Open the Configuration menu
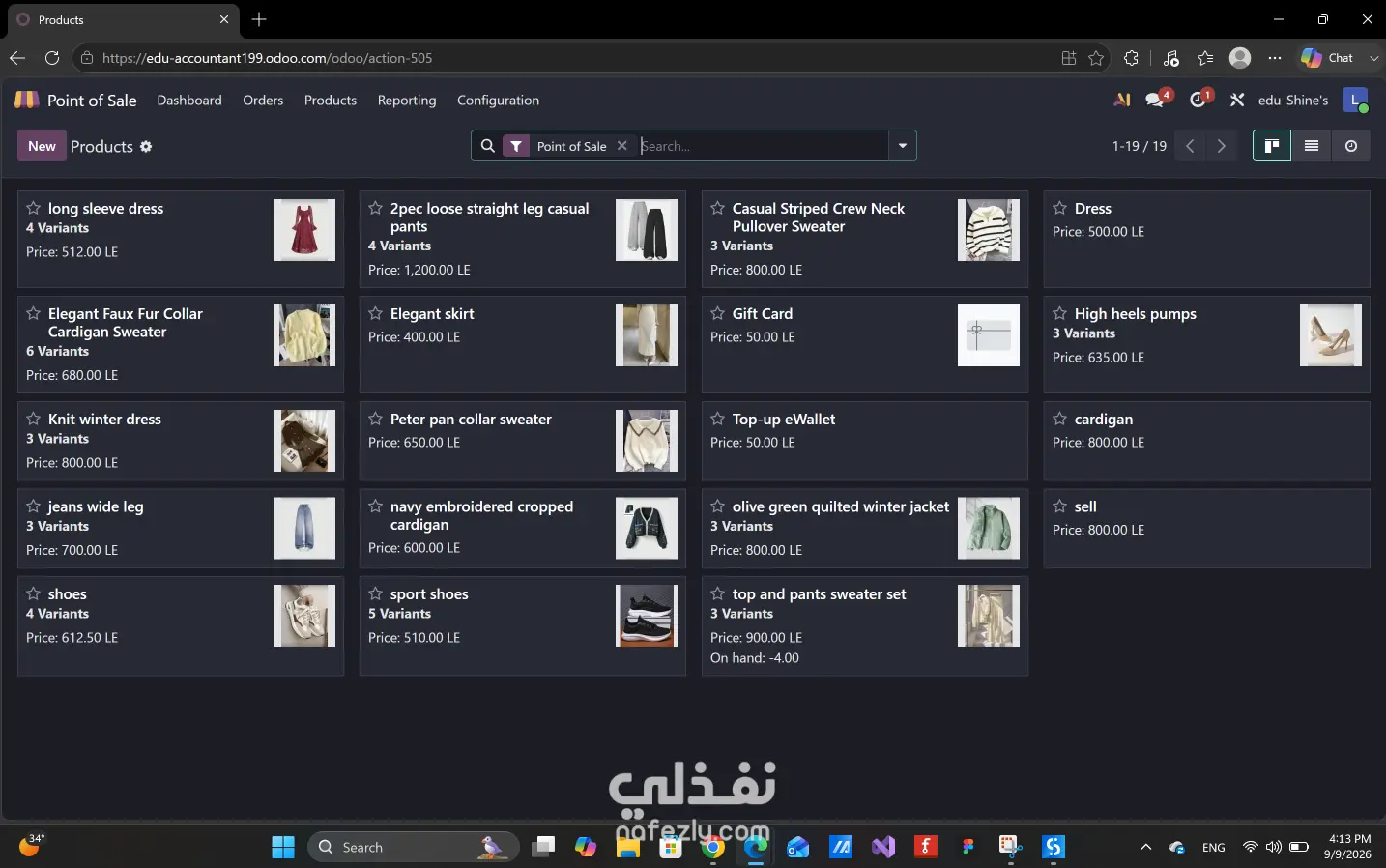Image resolution: width=1386 pixels, height=868 pixels. 498,101
